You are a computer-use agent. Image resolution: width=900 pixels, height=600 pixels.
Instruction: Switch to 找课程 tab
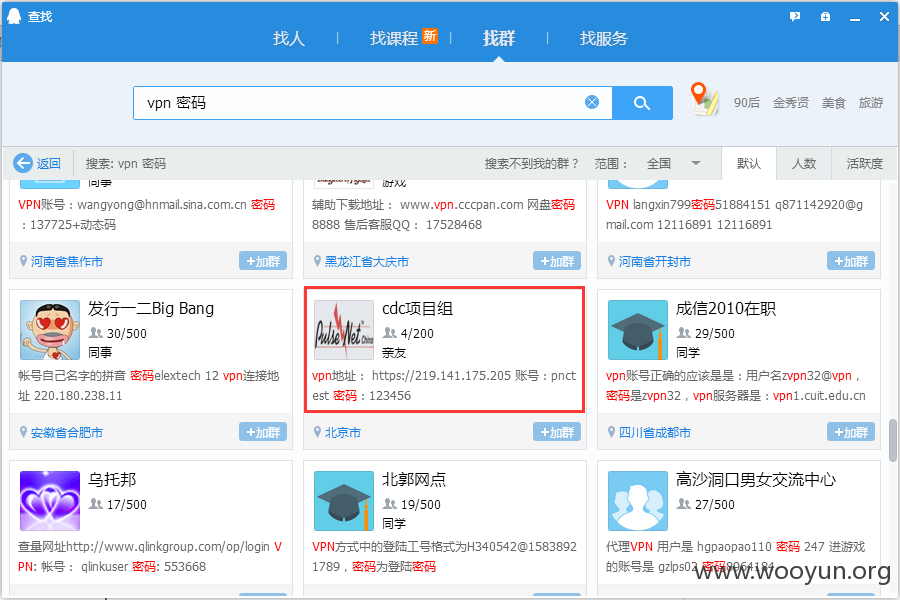394,38
